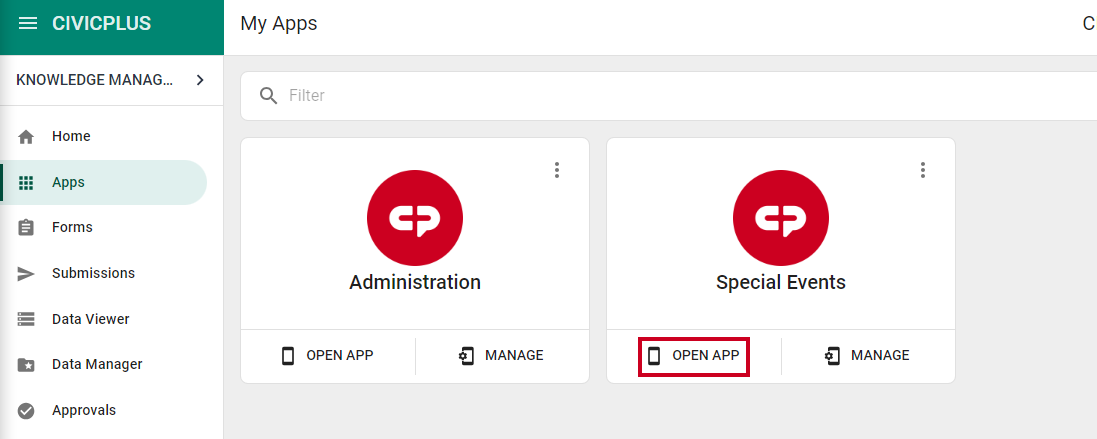Open Special Events card three-dot menu
This screenshot has width=1097, height=439.
923,169
